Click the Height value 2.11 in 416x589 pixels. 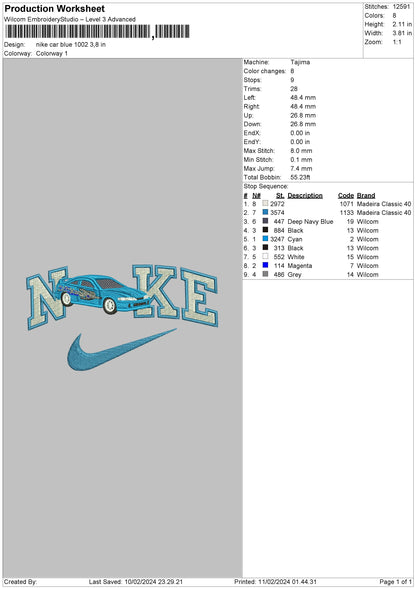coord(402,24)
